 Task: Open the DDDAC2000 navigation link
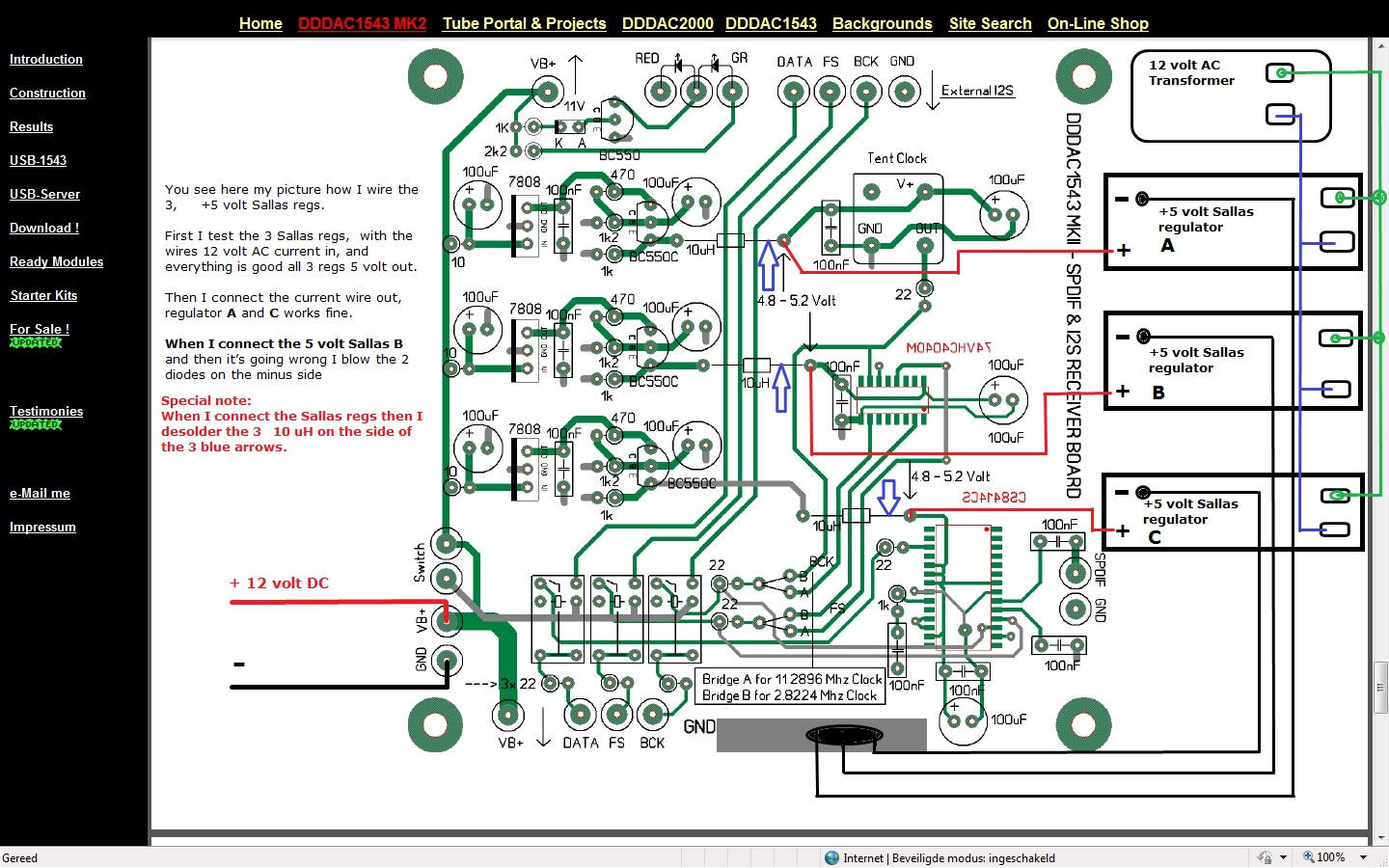click(667, 23)
